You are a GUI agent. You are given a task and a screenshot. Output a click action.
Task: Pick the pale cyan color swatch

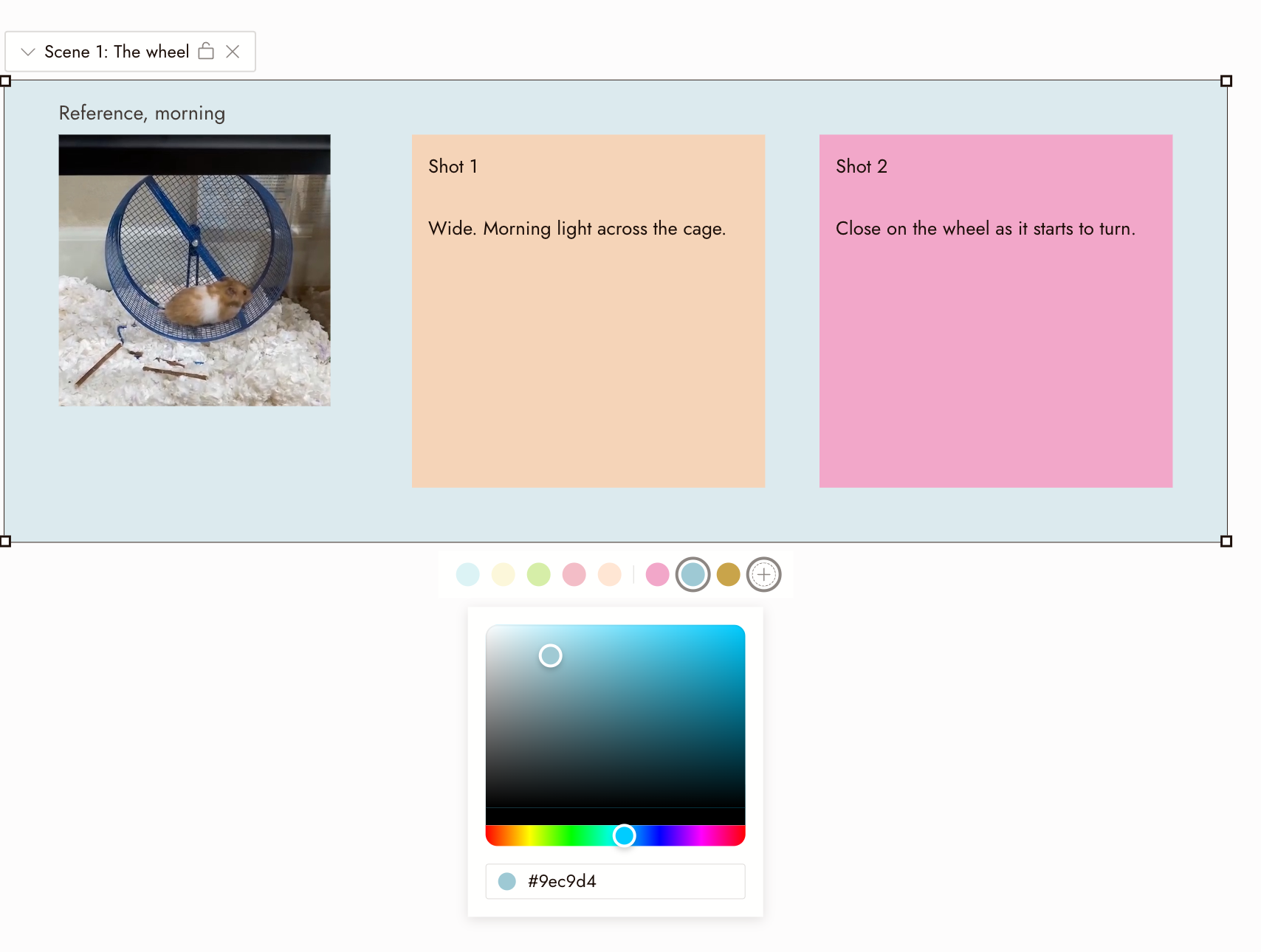(468, 574)
